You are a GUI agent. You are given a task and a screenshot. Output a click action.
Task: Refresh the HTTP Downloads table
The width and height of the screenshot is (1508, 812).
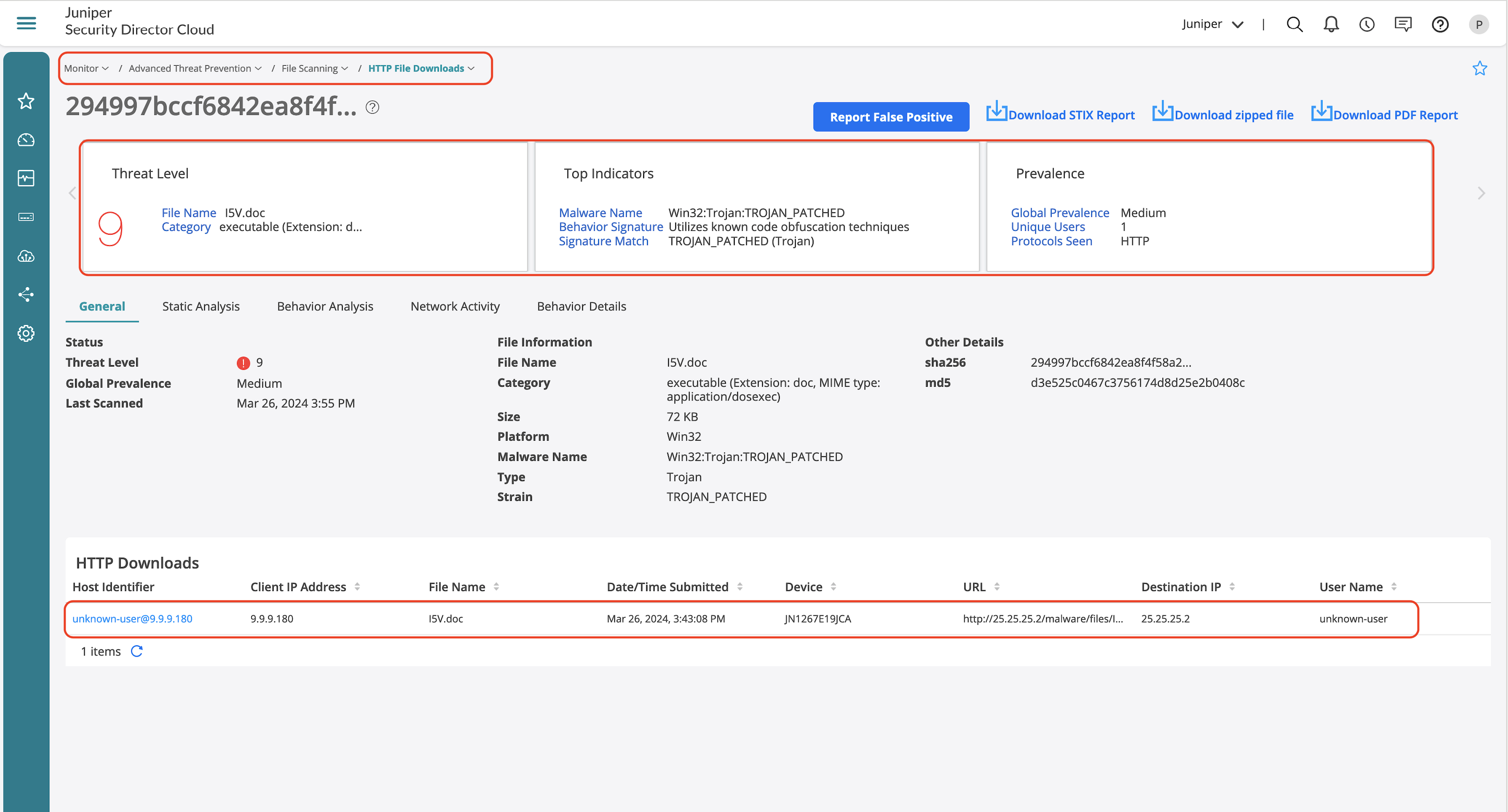point(137,651)
